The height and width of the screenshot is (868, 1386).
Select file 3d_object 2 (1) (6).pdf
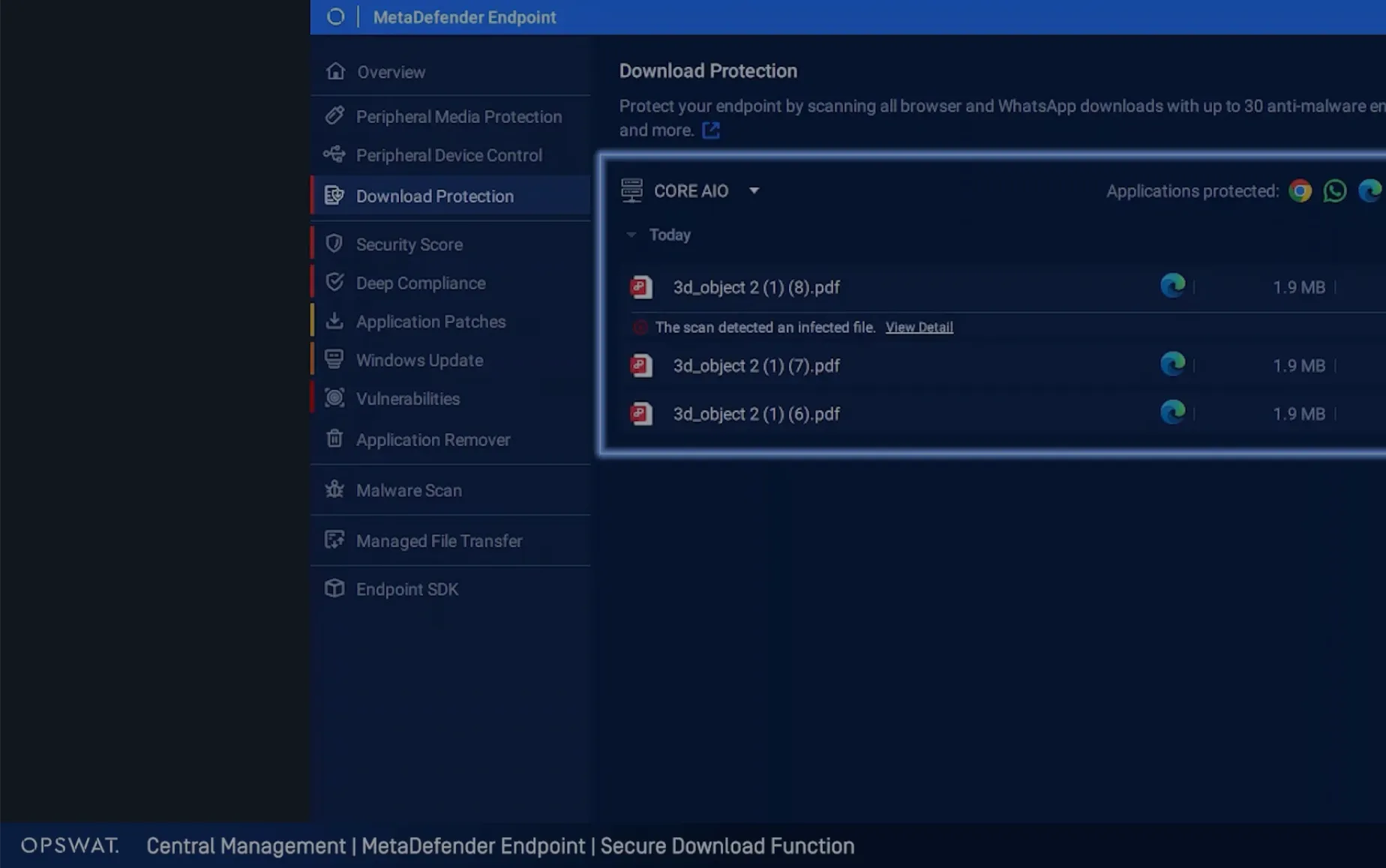pyautogui.click(x=756, y=414)
